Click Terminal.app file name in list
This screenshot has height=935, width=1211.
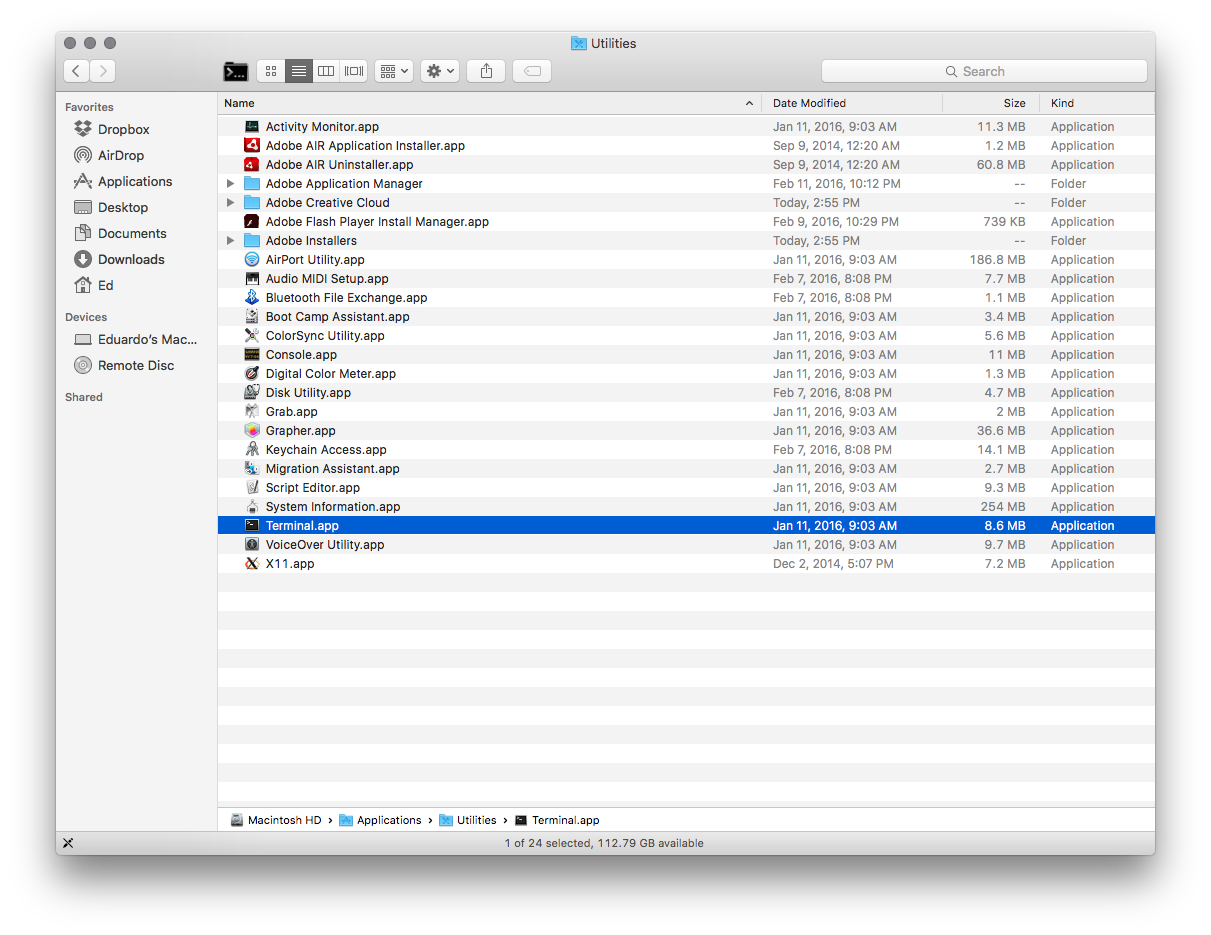point(302,526)
